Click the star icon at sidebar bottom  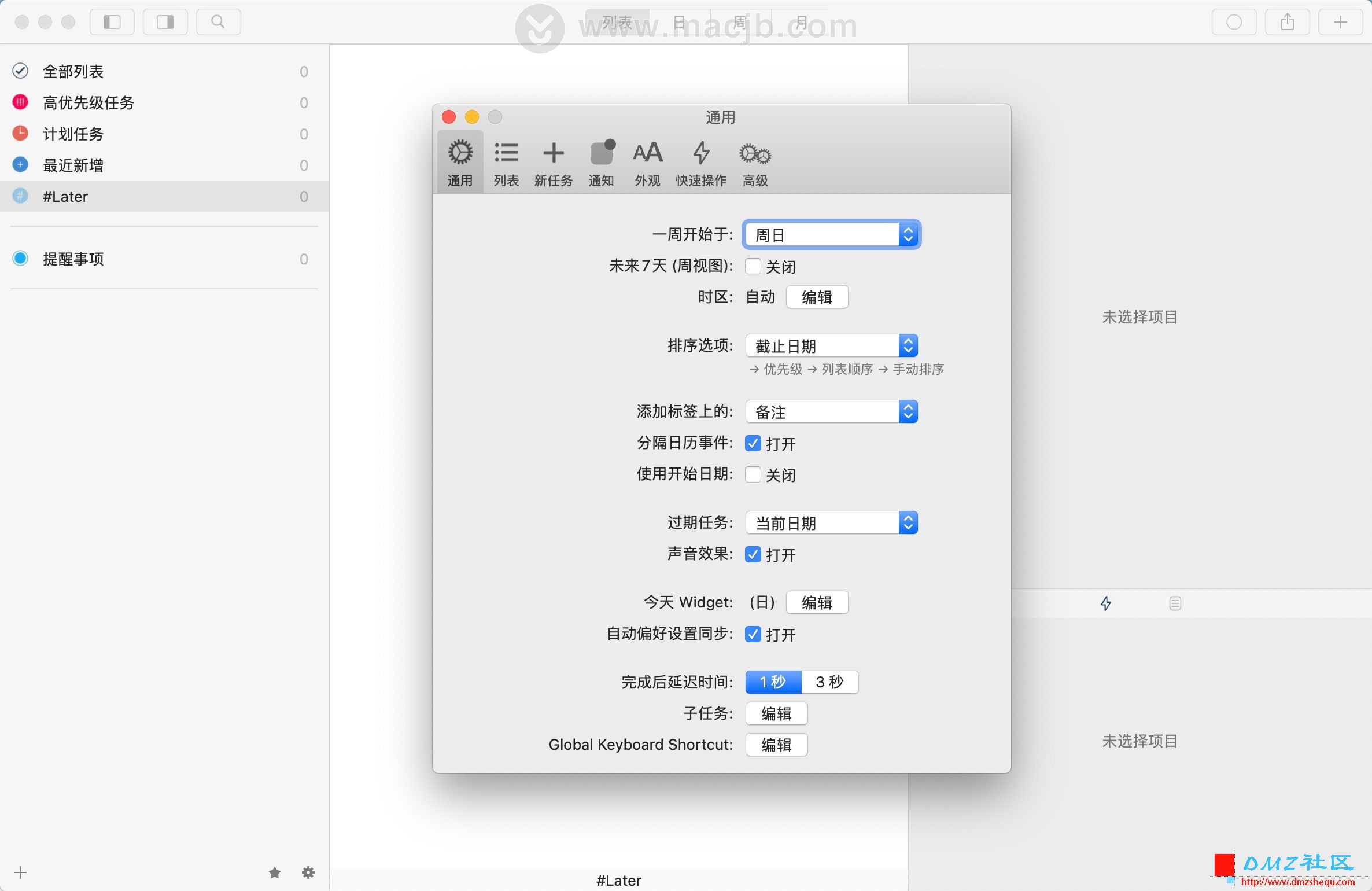pos(275,872)
